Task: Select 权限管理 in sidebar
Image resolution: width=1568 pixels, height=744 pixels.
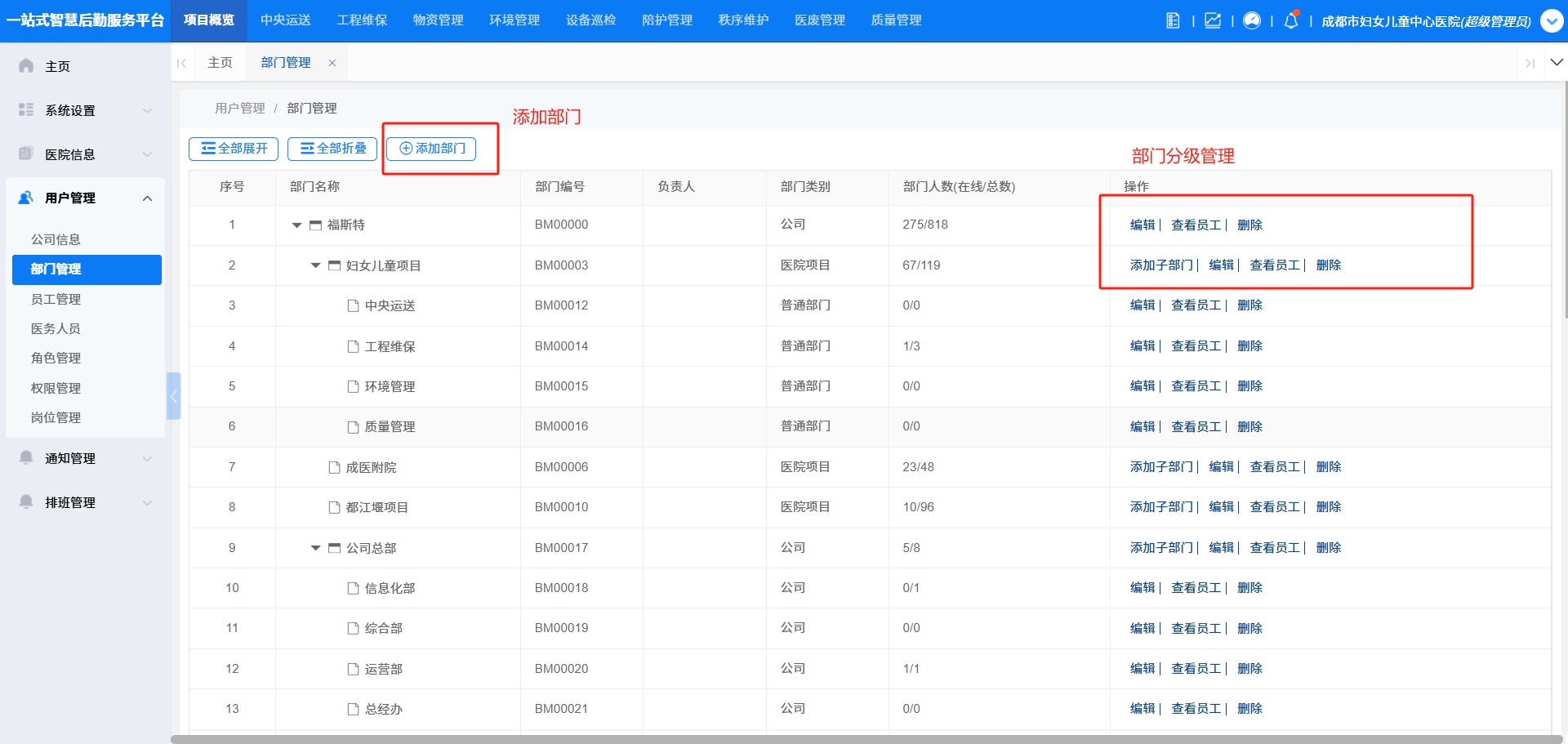Action: [56, 388]
